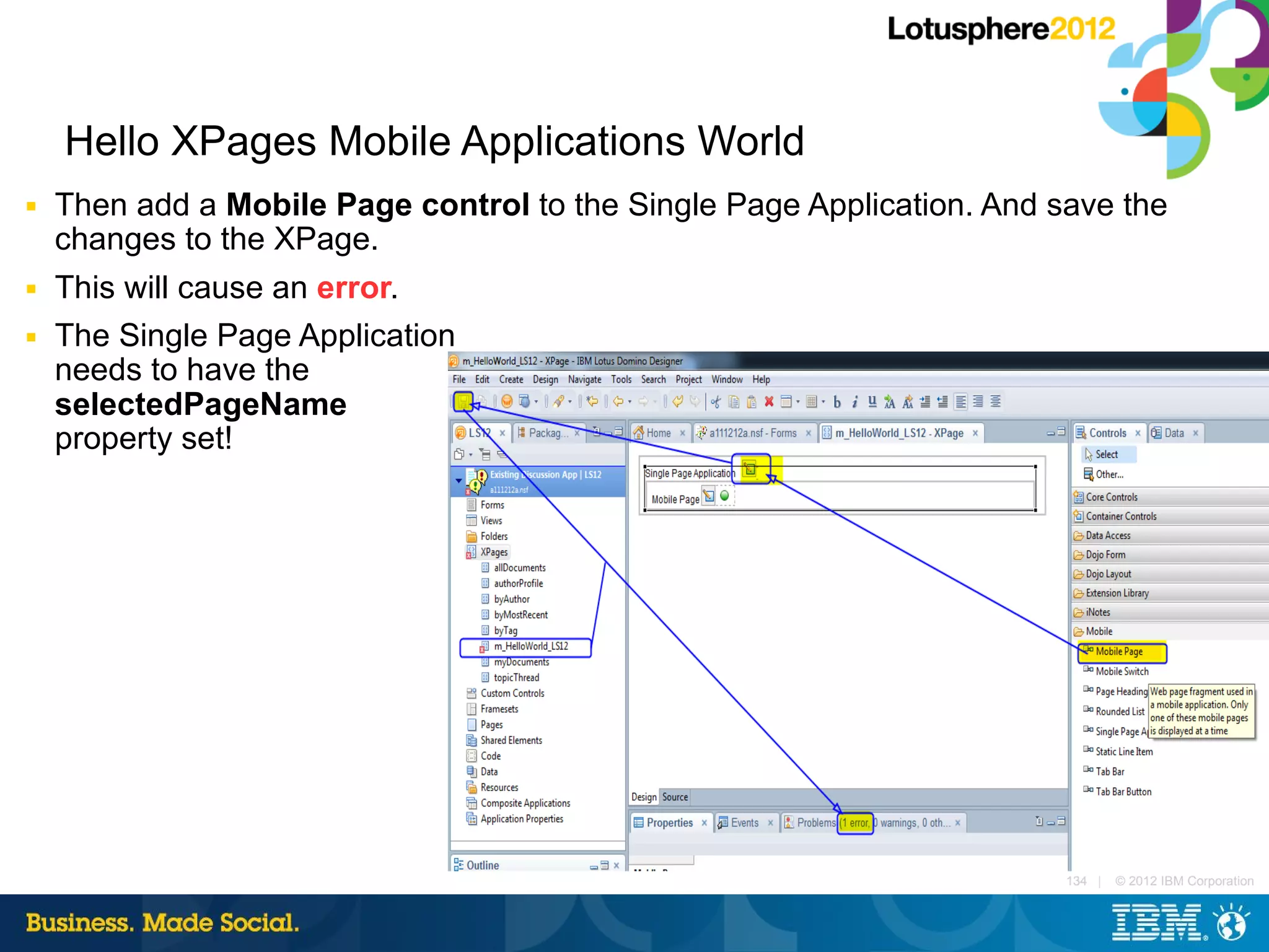Open the Insert Table dropdown arrow
The image size is (1269, 952).
pos(823,402)
